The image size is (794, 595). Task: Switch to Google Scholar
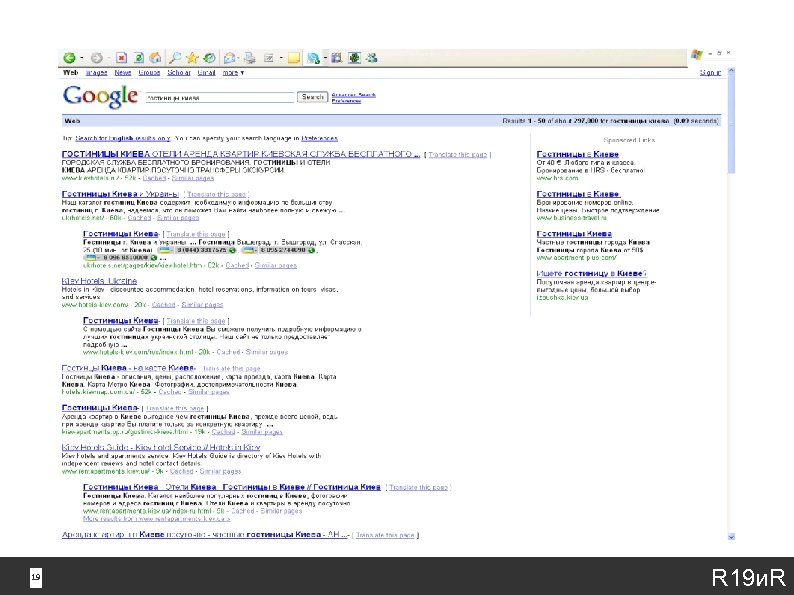(x=179, y=73)
